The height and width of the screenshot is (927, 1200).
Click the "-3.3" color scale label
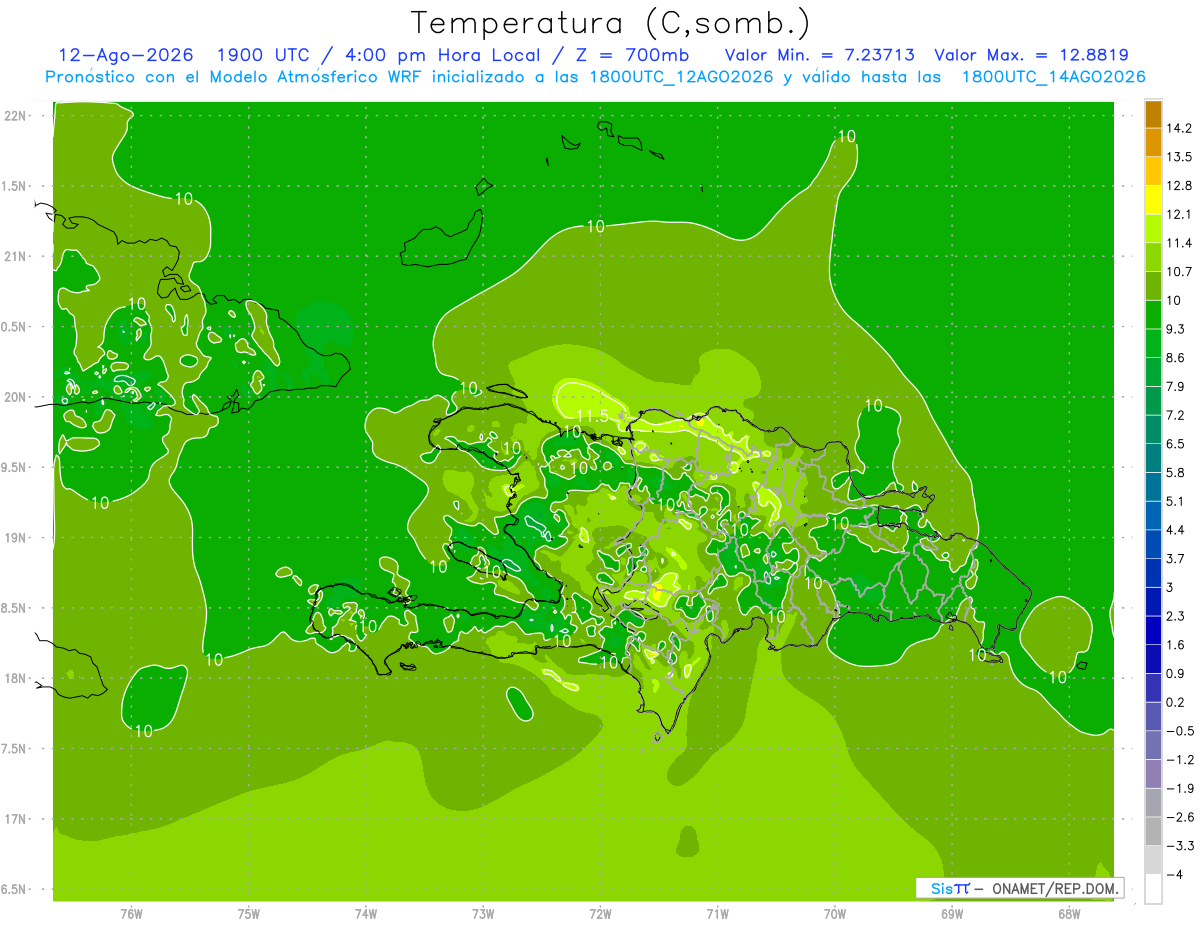click(x=1180, y=845)
